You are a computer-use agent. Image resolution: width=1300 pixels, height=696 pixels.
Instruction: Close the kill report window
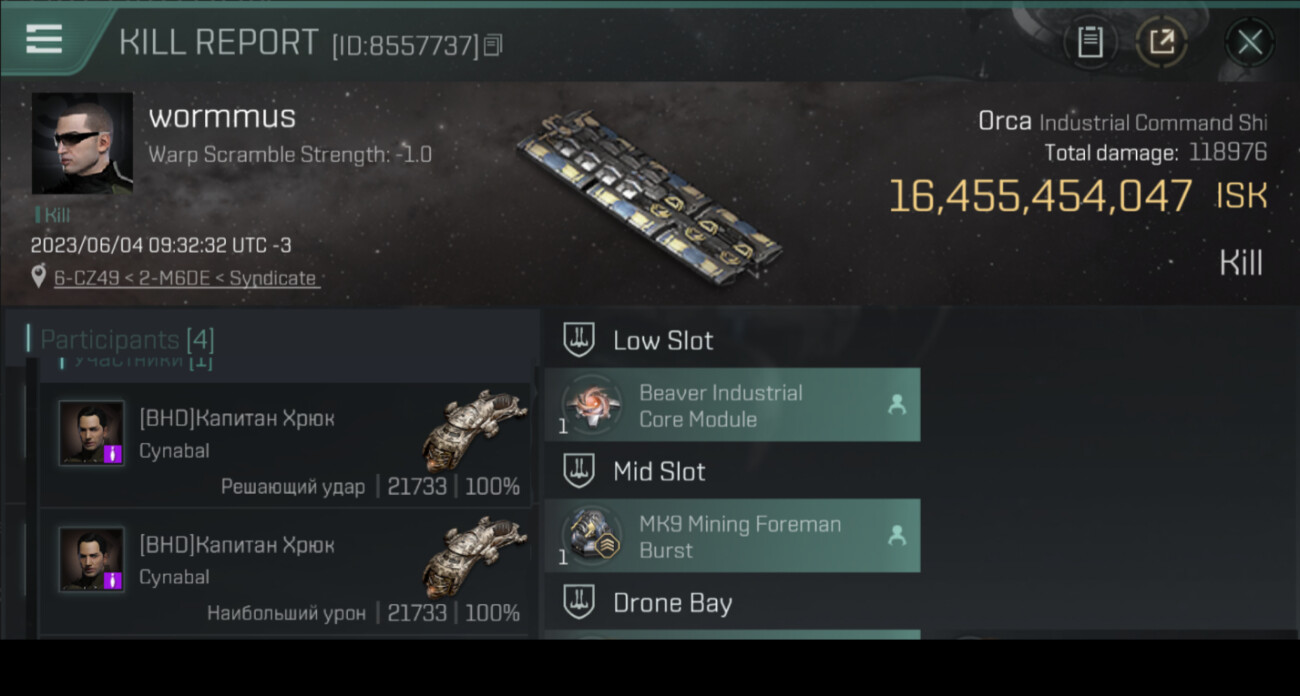point(1249,42)
